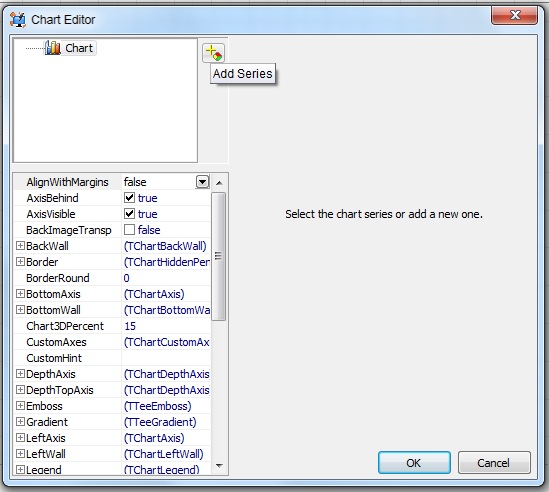Select the Chart node in the tree
The width and height of the screenshot is (549, 492).
click(70, 48)
